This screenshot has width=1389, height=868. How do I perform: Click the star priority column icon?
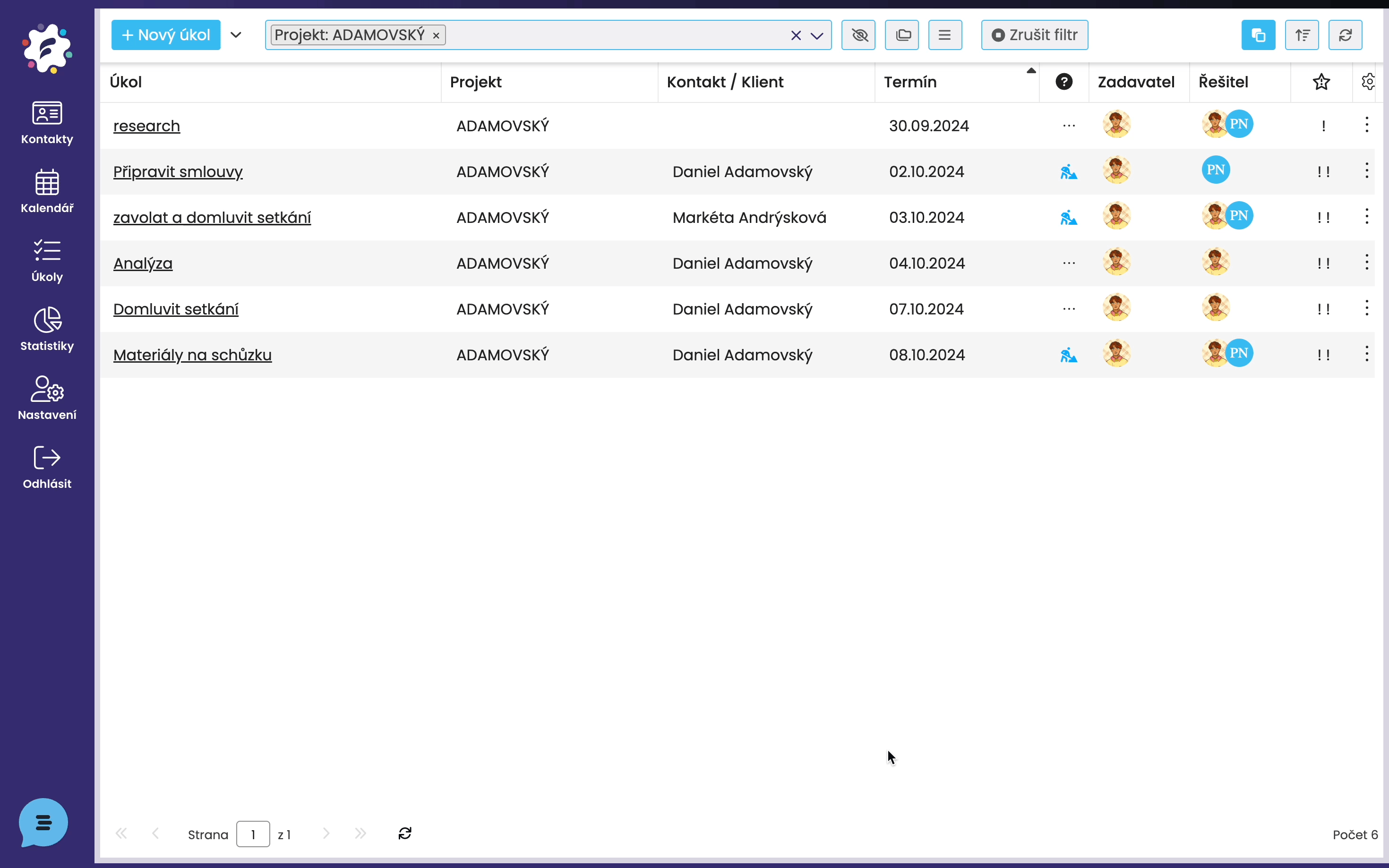(x=1321, y=82)
